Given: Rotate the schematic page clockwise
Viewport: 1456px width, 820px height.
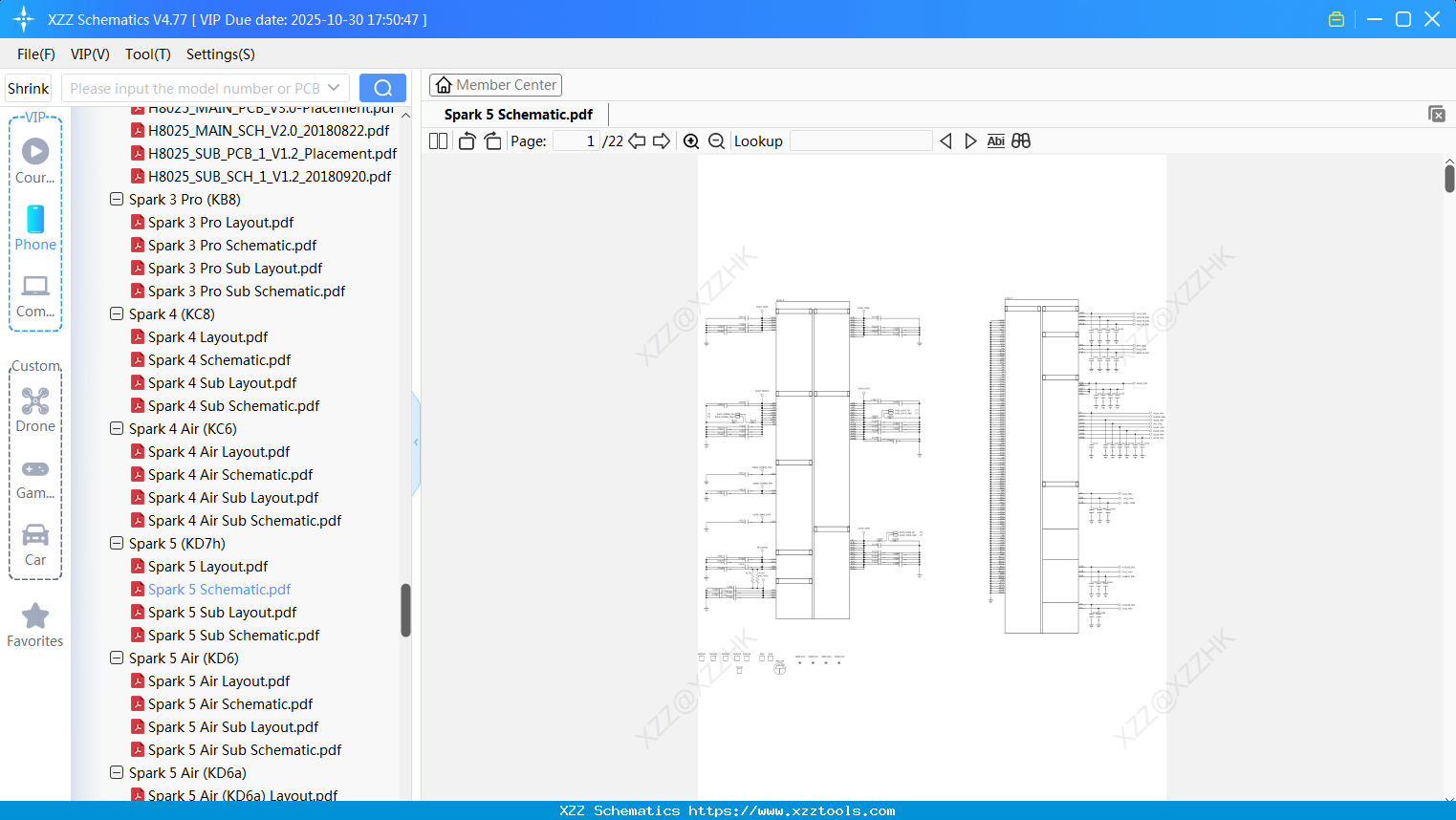Looking at the screenshot, I should (x=492, y=140).
